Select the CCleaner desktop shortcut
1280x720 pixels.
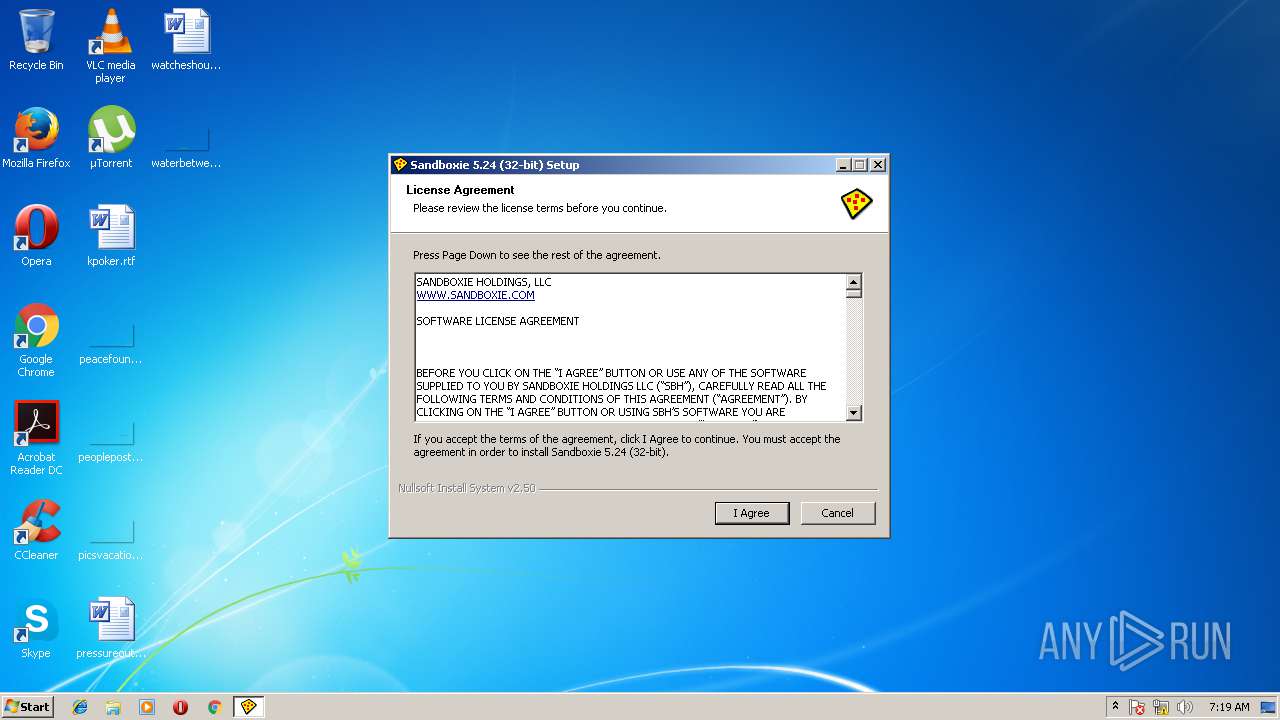36,530
